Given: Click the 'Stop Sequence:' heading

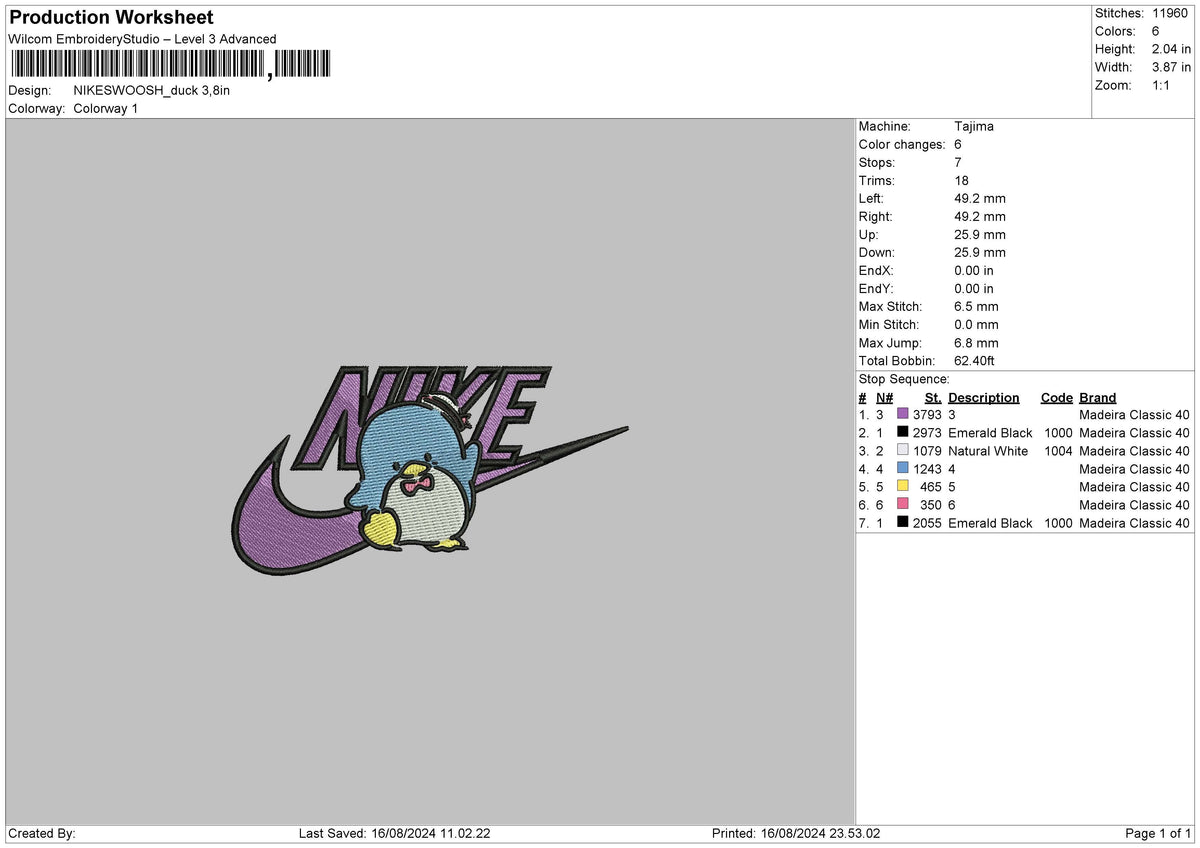Looking at the screenshot, I should click(x=904, y=379).
